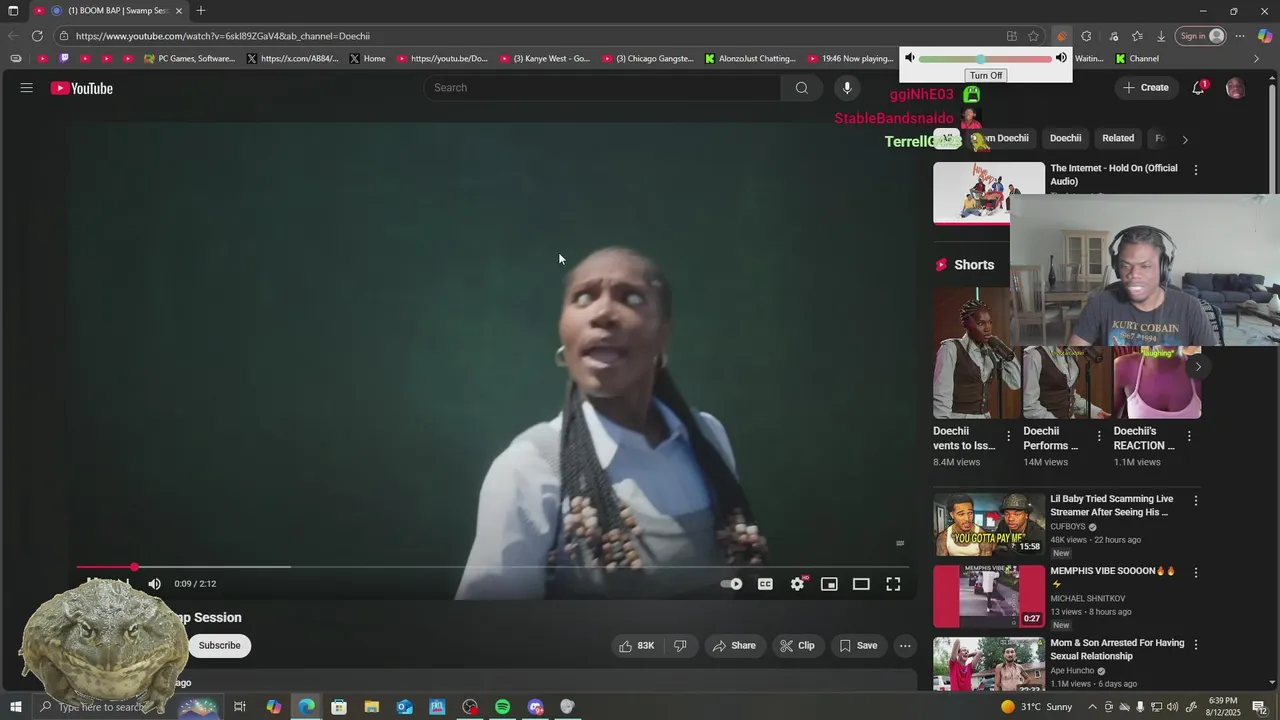The image size is (1280, 720).
Task: Open 'PC Games, Software...' bookmark
Action: tap(189, 59)
